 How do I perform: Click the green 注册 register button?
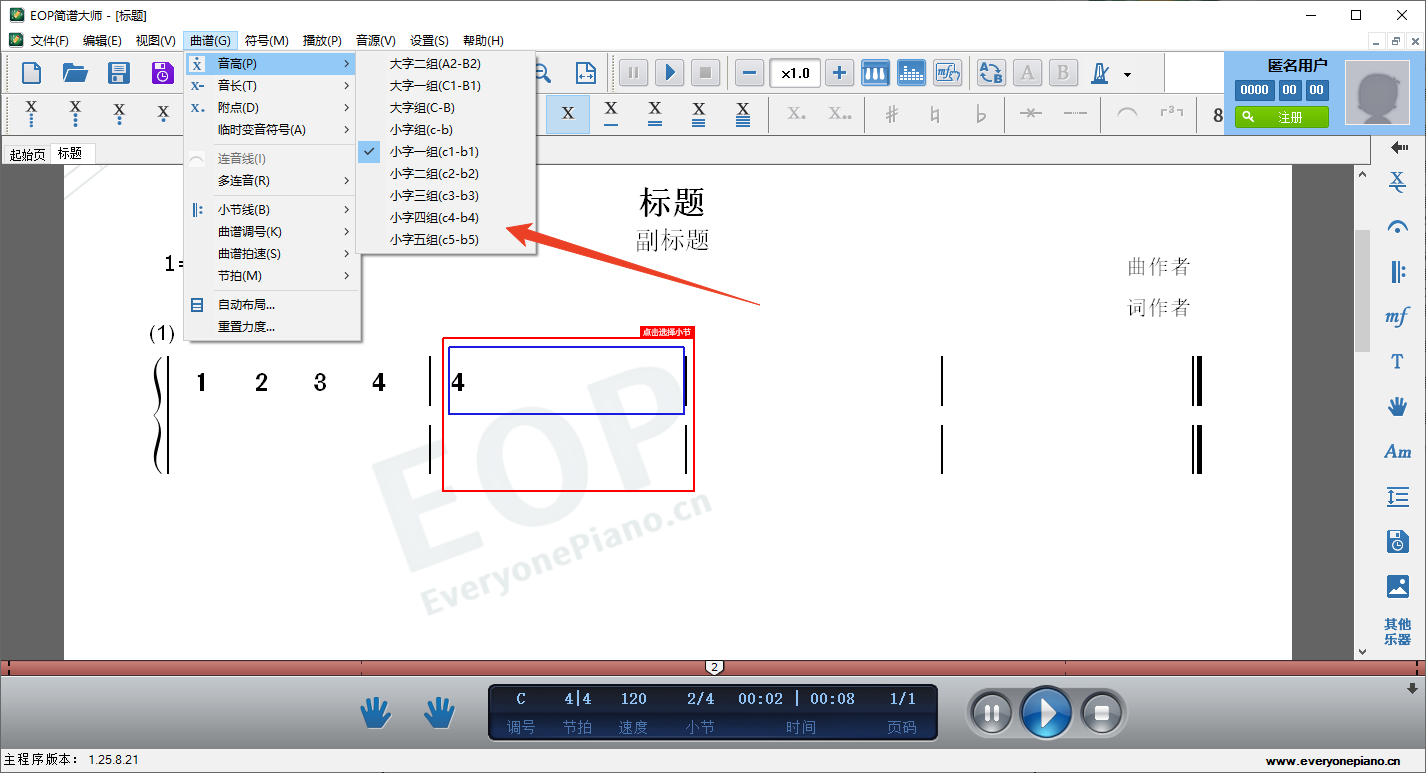[1281, 117]
